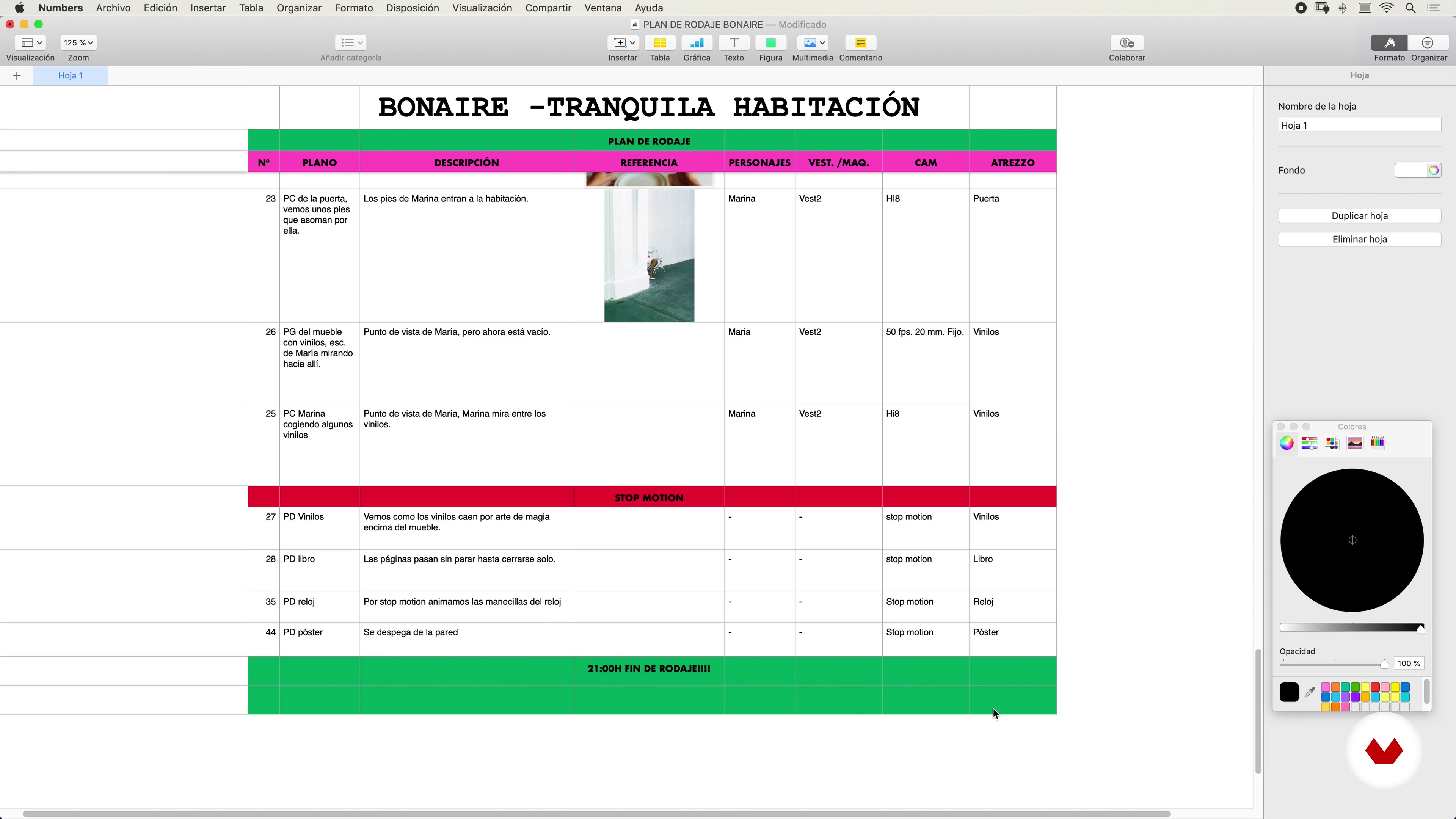Click the Eliminar hoja button
Image resolution: width=1456 pixels, height=819 pixels.
[x=1359, y=239]
